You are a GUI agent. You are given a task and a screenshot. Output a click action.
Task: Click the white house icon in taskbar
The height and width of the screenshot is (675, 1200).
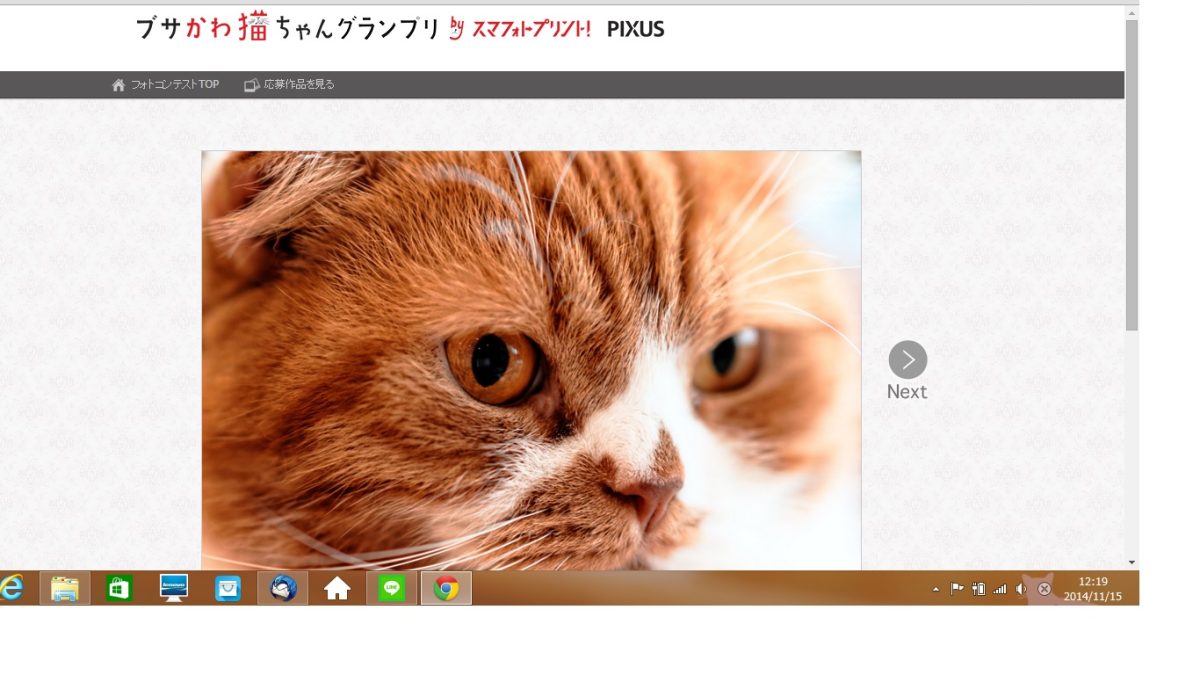[x=338, y=588]
